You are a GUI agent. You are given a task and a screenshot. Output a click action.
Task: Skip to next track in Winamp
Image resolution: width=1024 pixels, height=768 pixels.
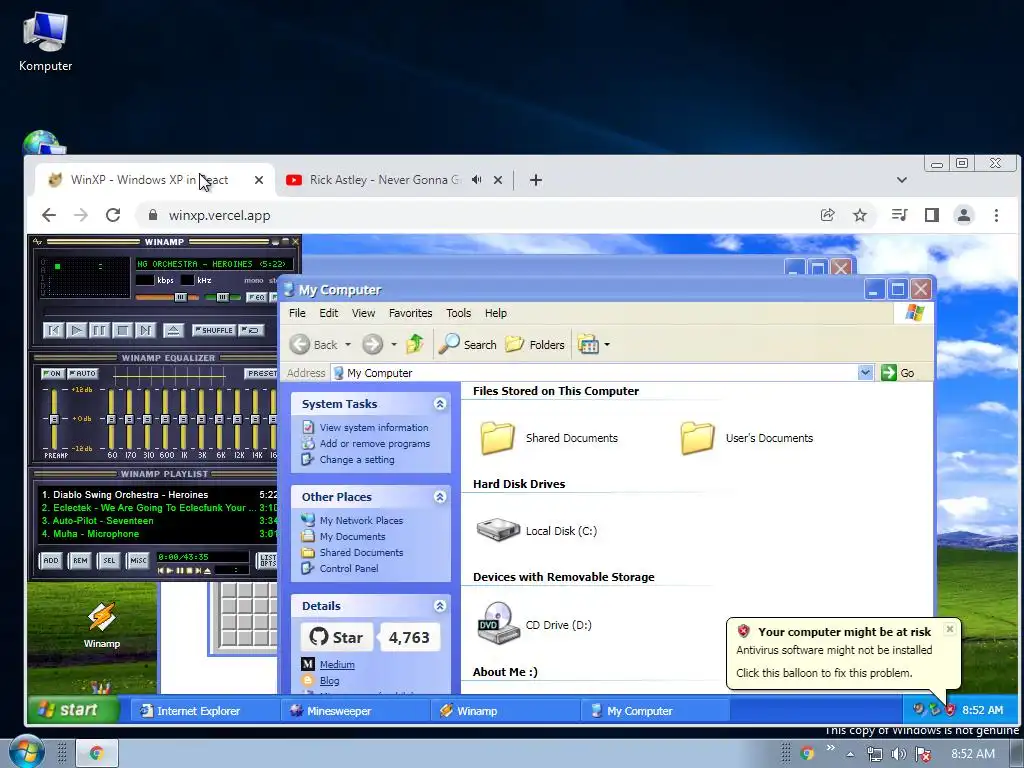145,330
